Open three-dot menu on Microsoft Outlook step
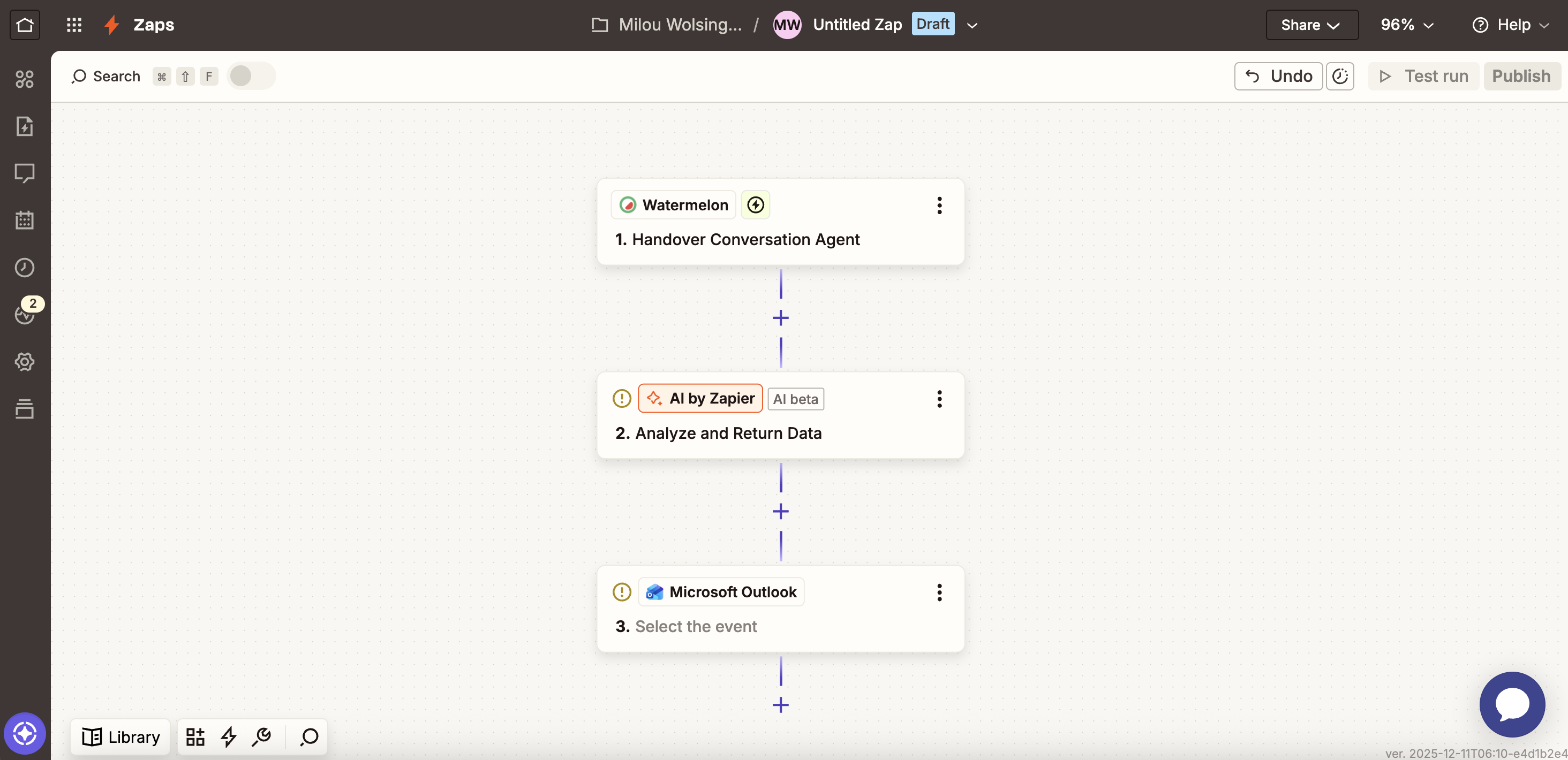This screenshot has width=1568, height=760. click(x=939, y=592)
